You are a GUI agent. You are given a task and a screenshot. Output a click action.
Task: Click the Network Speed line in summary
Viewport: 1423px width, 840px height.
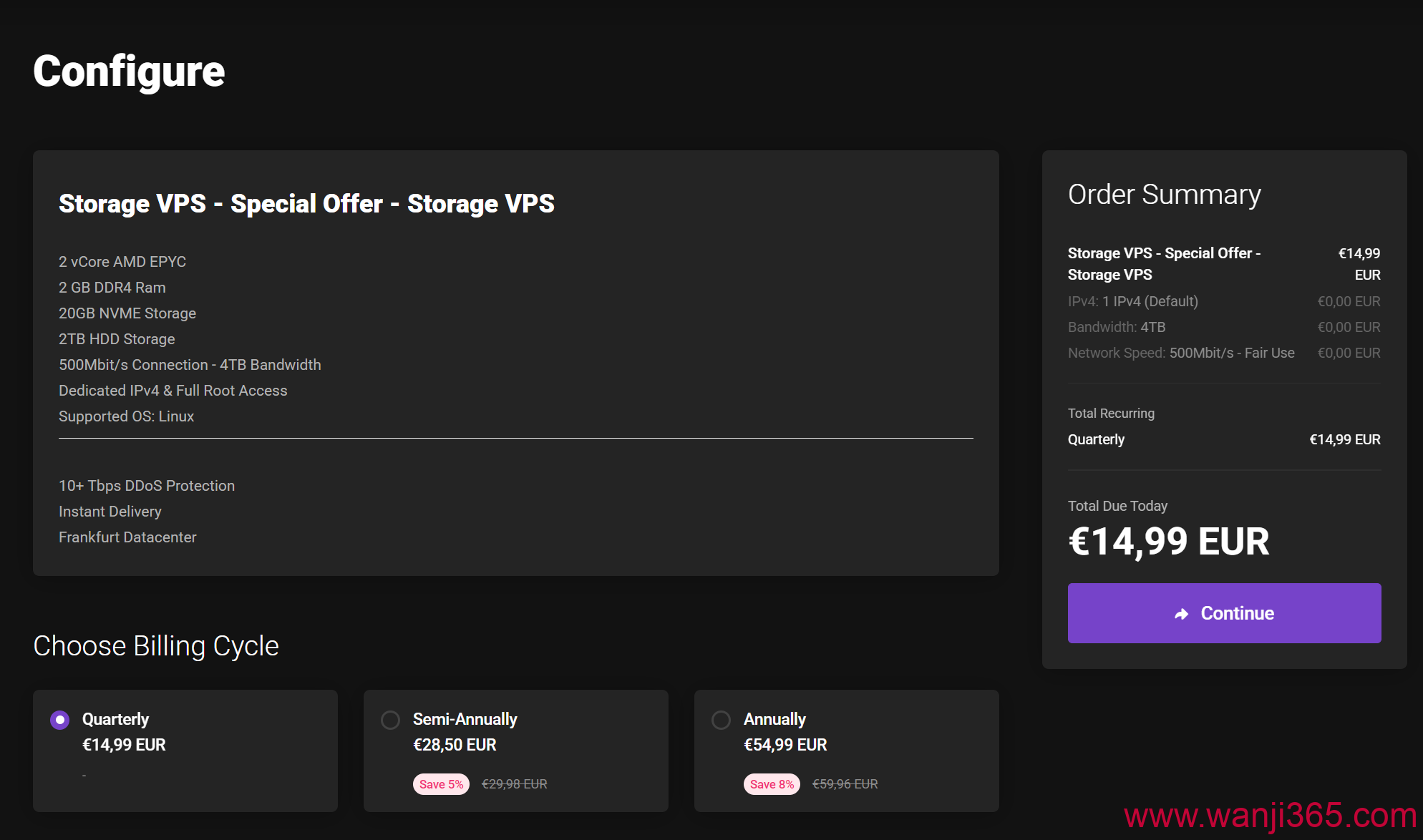(x=1181, y=353)
